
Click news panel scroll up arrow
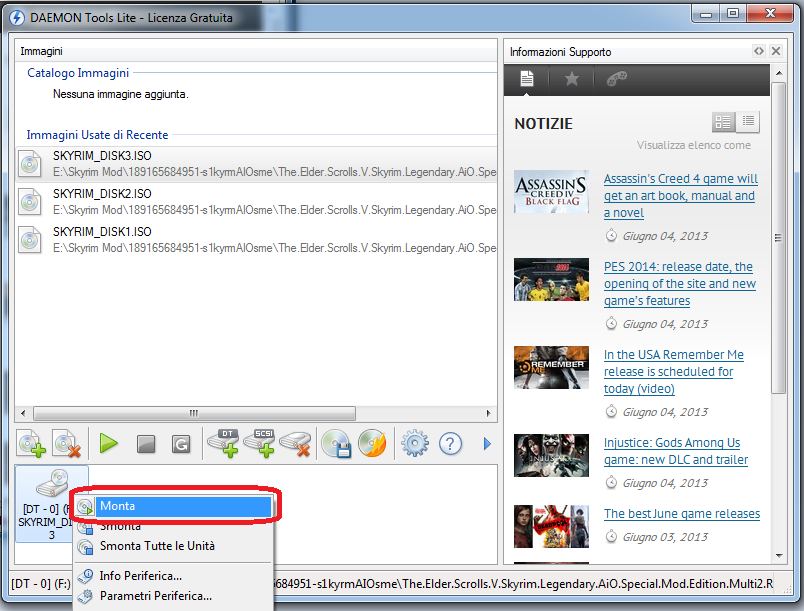click(779, 73)
